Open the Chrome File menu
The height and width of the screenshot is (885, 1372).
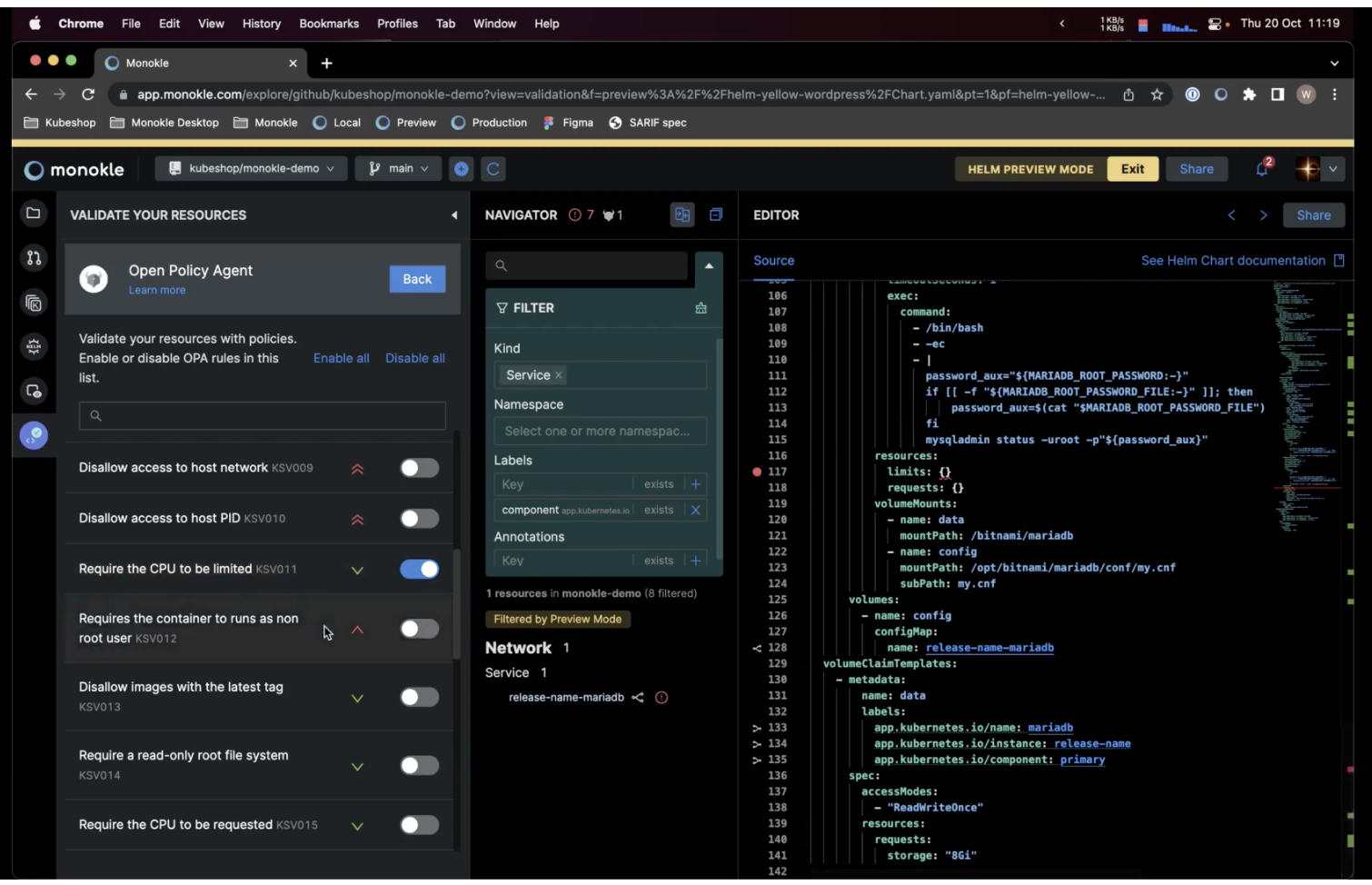[x=131, y=24]
